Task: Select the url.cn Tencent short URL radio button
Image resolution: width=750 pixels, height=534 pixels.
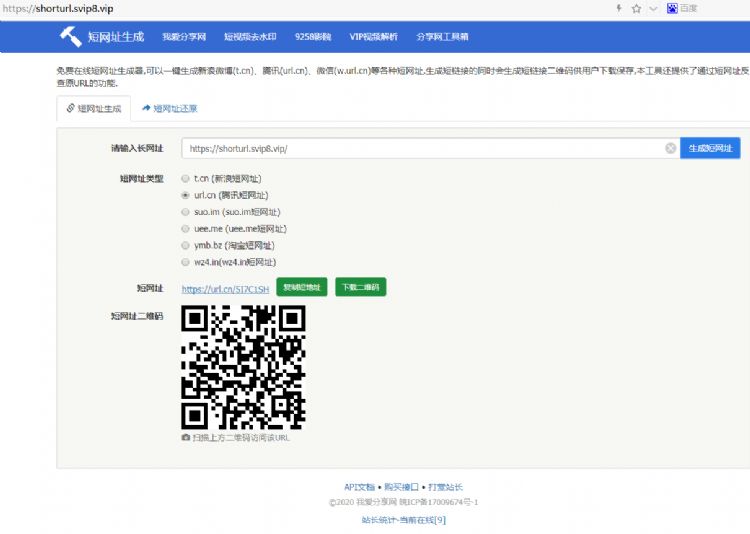Action: [185, 195]
